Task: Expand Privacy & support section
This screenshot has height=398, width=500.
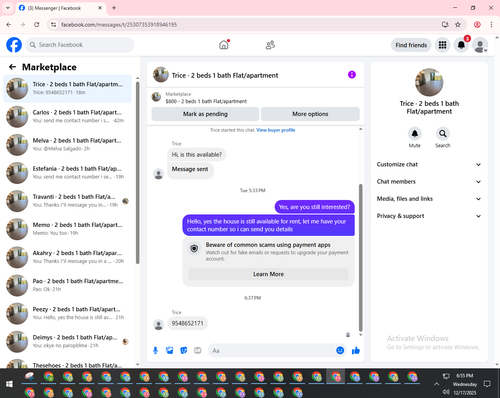Action: 429,216
